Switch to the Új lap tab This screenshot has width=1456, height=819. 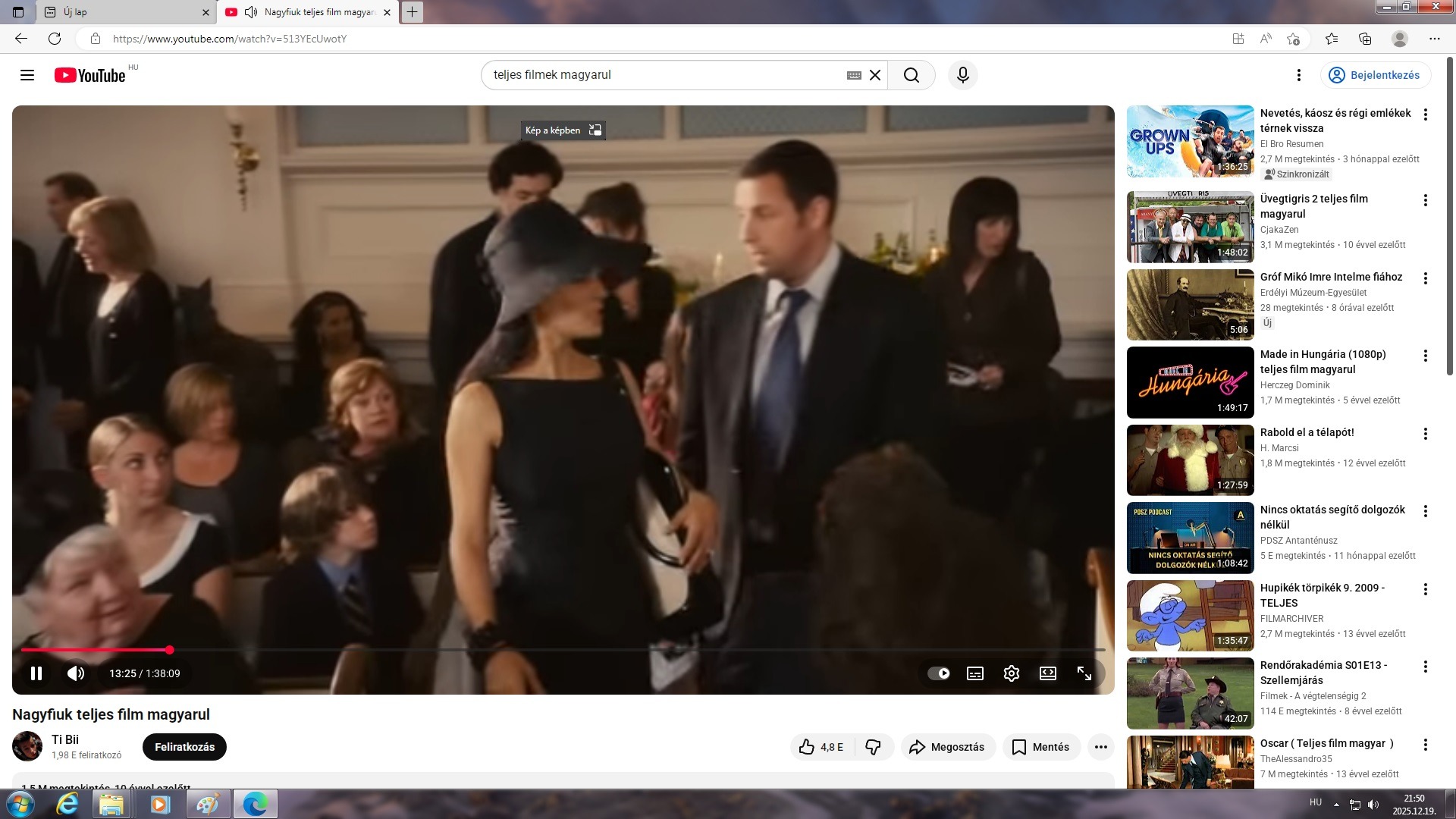121,12
